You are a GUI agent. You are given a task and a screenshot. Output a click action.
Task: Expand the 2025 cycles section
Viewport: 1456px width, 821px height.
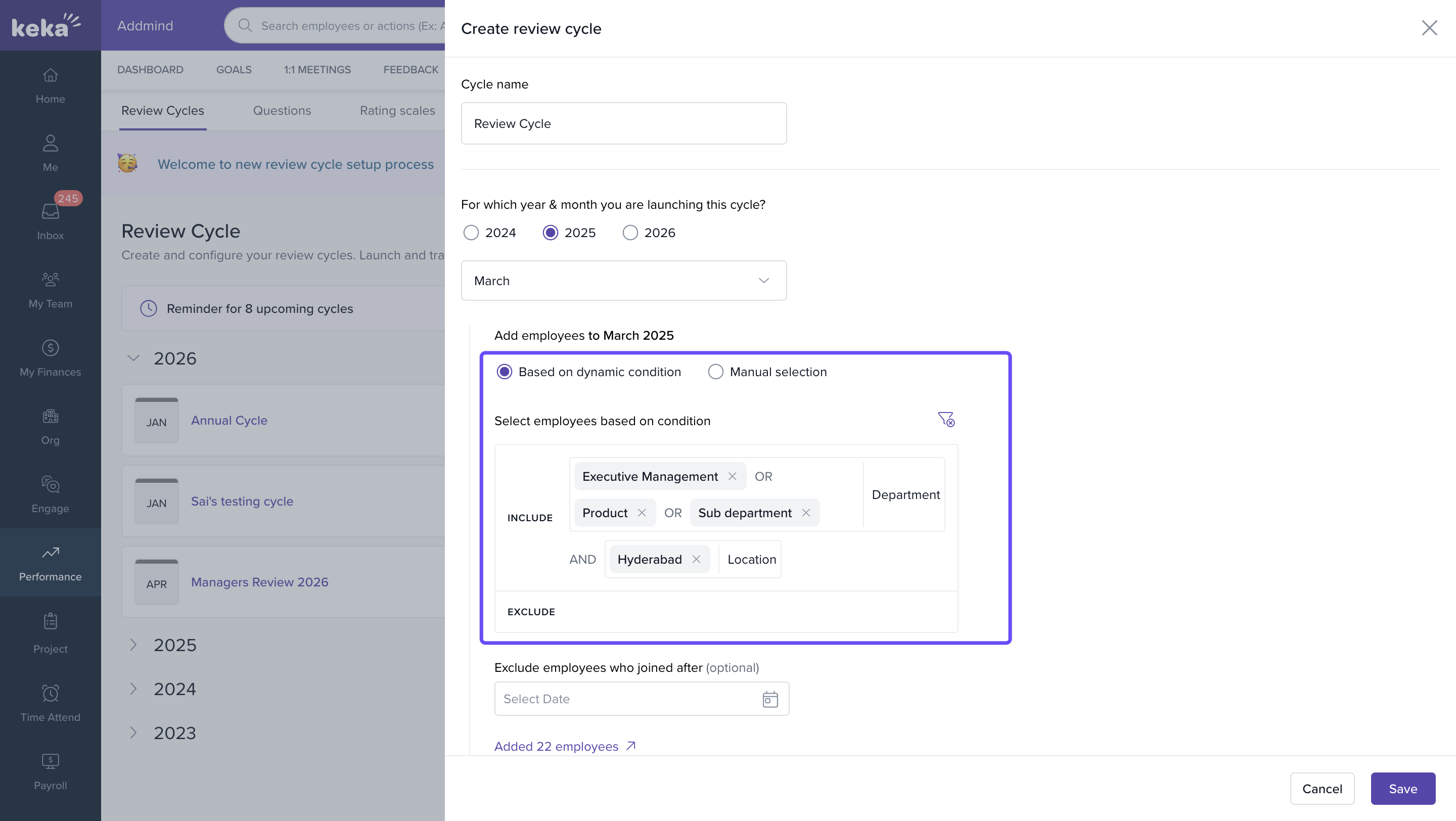(x=133, y=645)
